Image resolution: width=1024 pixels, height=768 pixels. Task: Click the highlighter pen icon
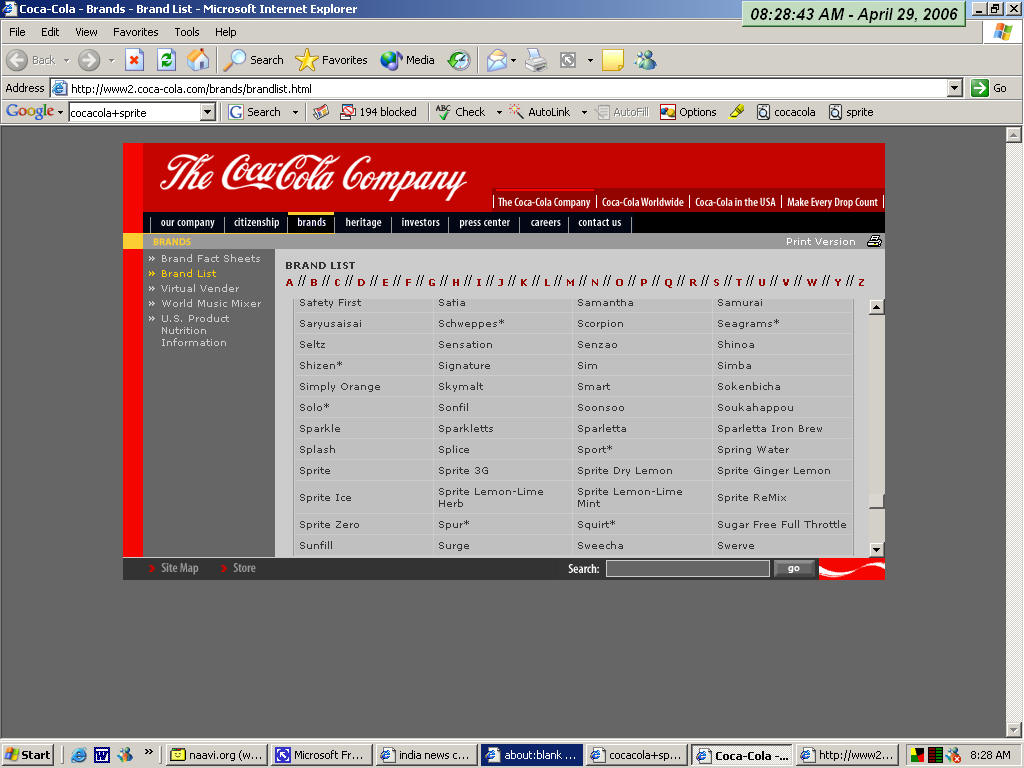pyautogui.click(x=737, y=112)
